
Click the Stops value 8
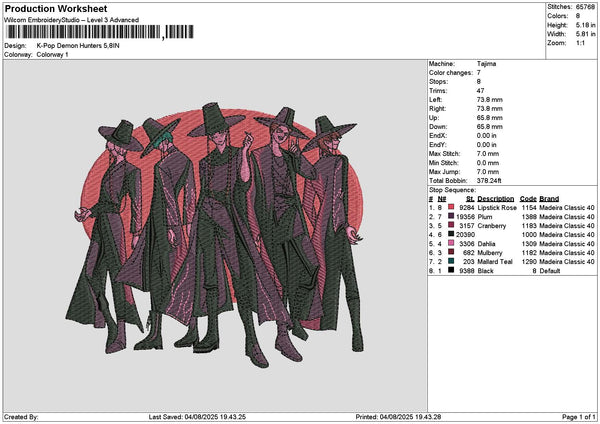pos(479,82)
